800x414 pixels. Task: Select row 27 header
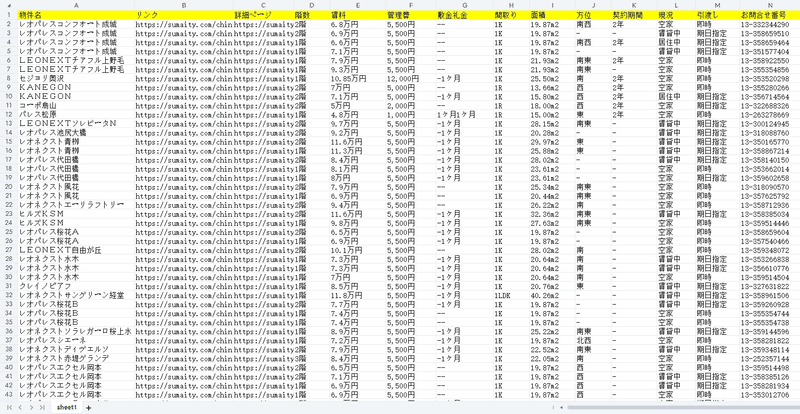point(9,251)
